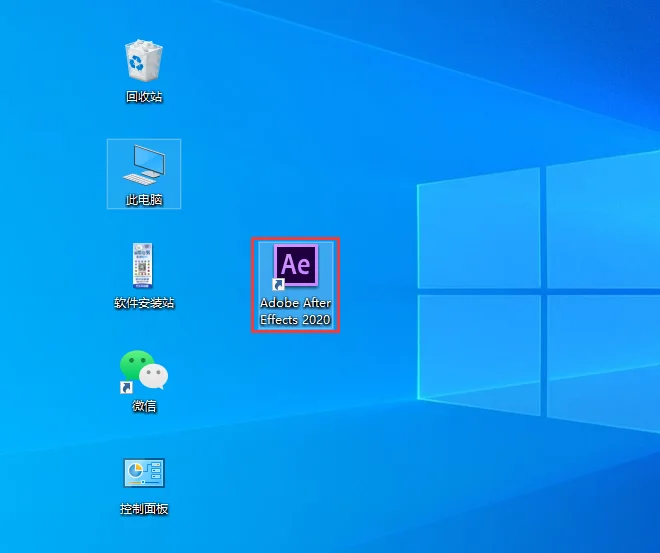Click the 回收站 text label

(144, 97)
